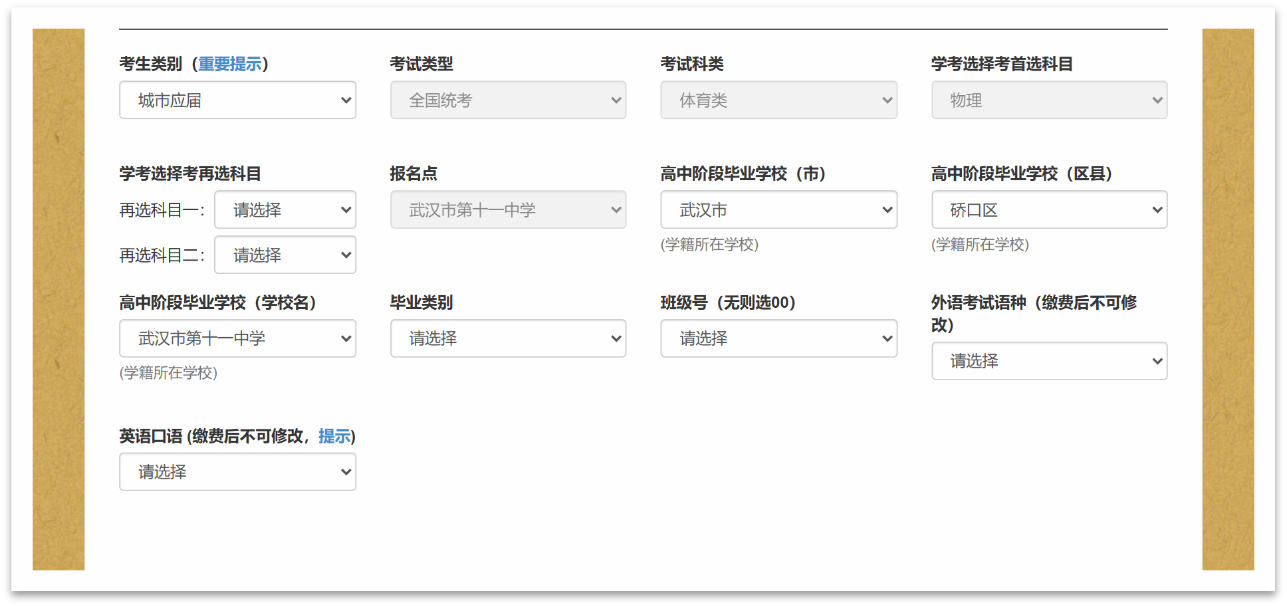Click (学籍所在学校) note under 硚口区 dropdown
1287x606 pixels.
pos(980,244)
